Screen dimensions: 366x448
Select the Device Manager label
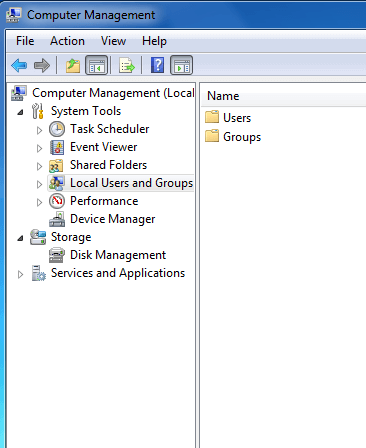click(112, 219)
